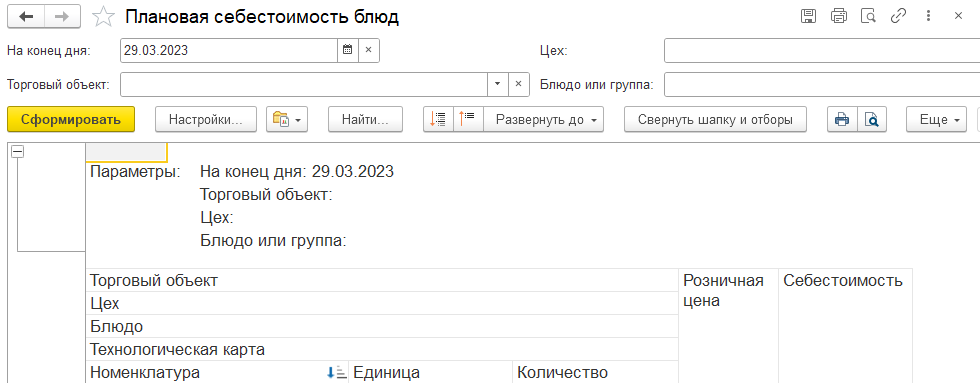Select the 'Единица' column header
This screenshot has height=383, width=980.
tap(430, 372)
